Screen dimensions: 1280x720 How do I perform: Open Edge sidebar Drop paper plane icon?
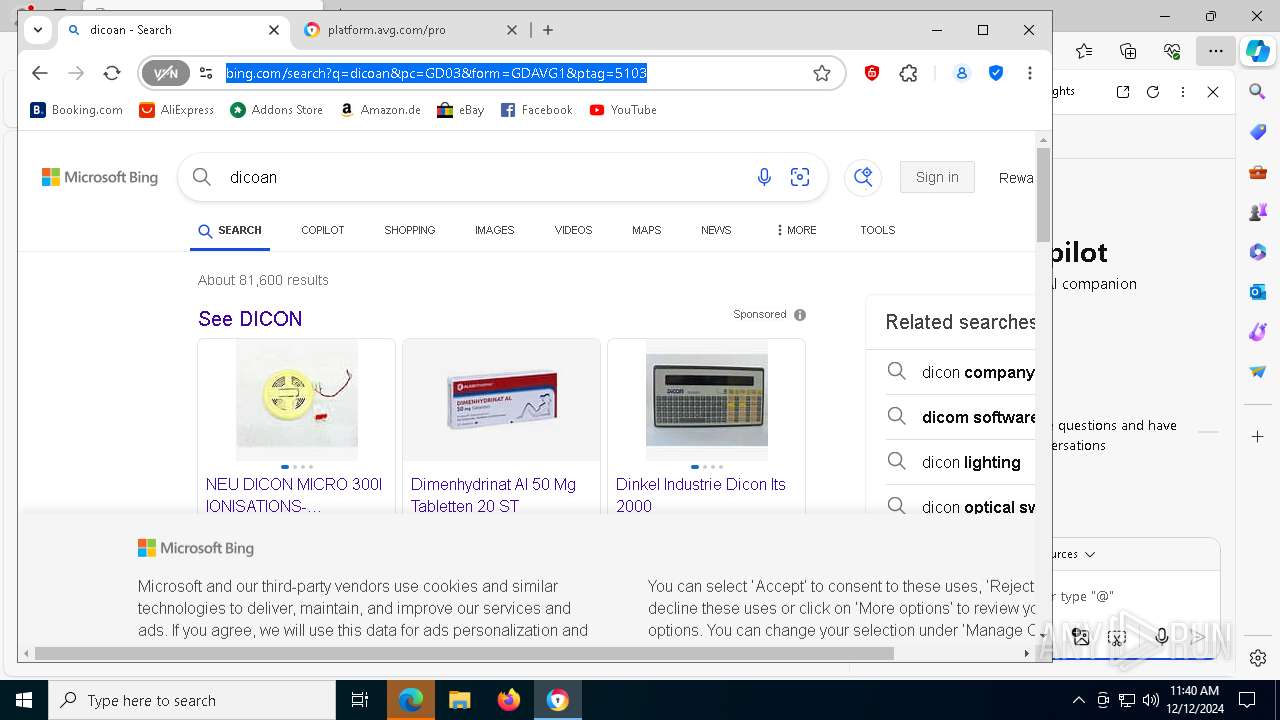click(1258, 372)
